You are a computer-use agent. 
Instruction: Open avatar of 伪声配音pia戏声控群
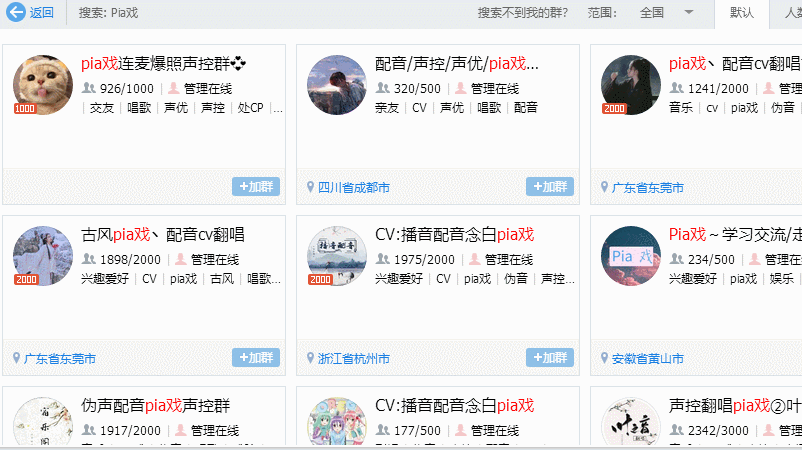[43, 423]
